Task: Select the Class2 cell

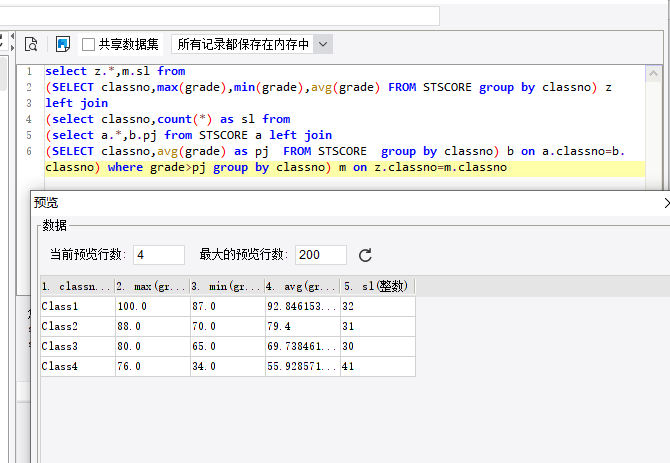Action: point(78,326)
